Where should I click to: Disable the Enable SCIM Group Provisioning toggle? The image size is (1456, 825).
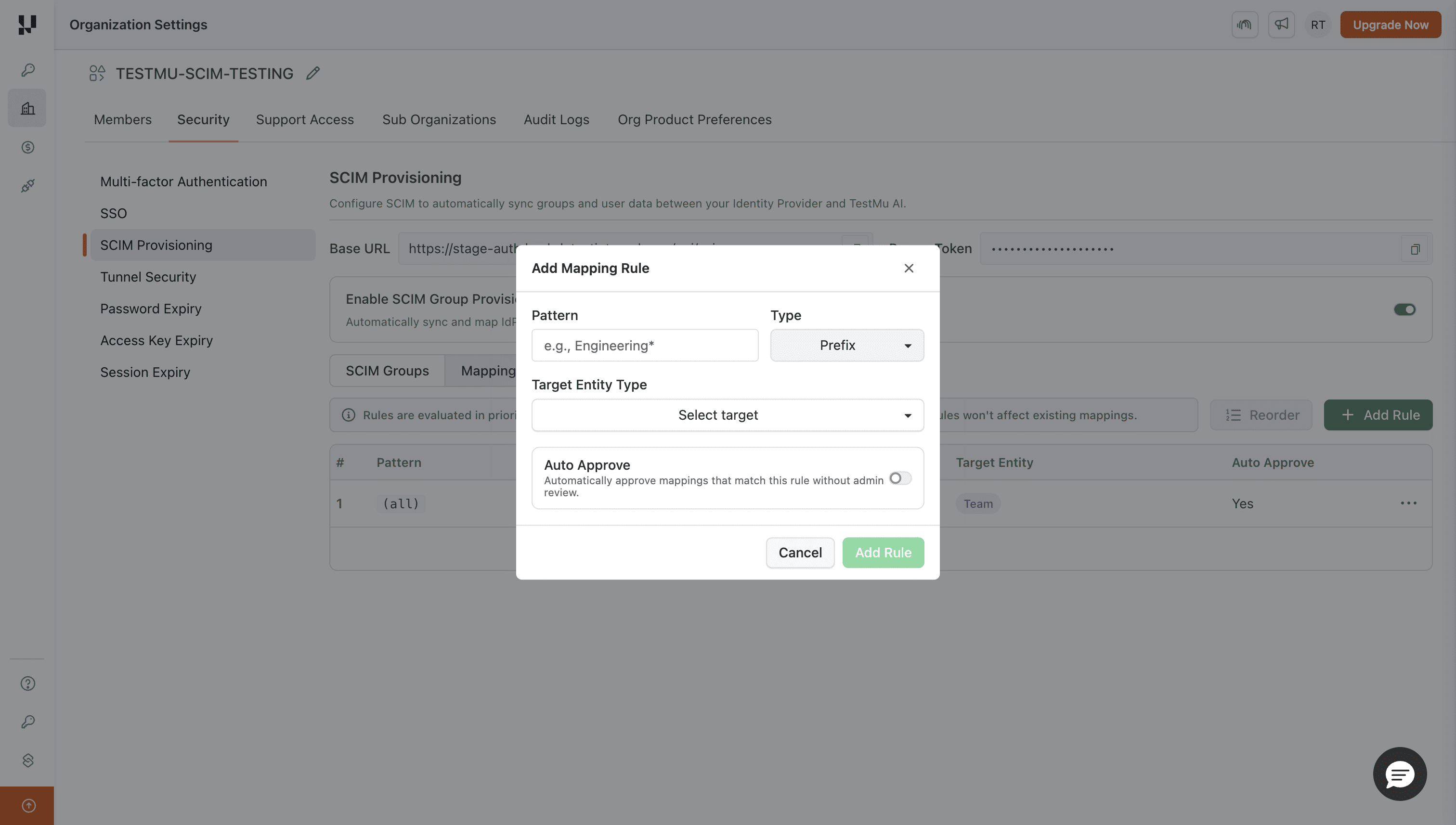(1404, 309)
